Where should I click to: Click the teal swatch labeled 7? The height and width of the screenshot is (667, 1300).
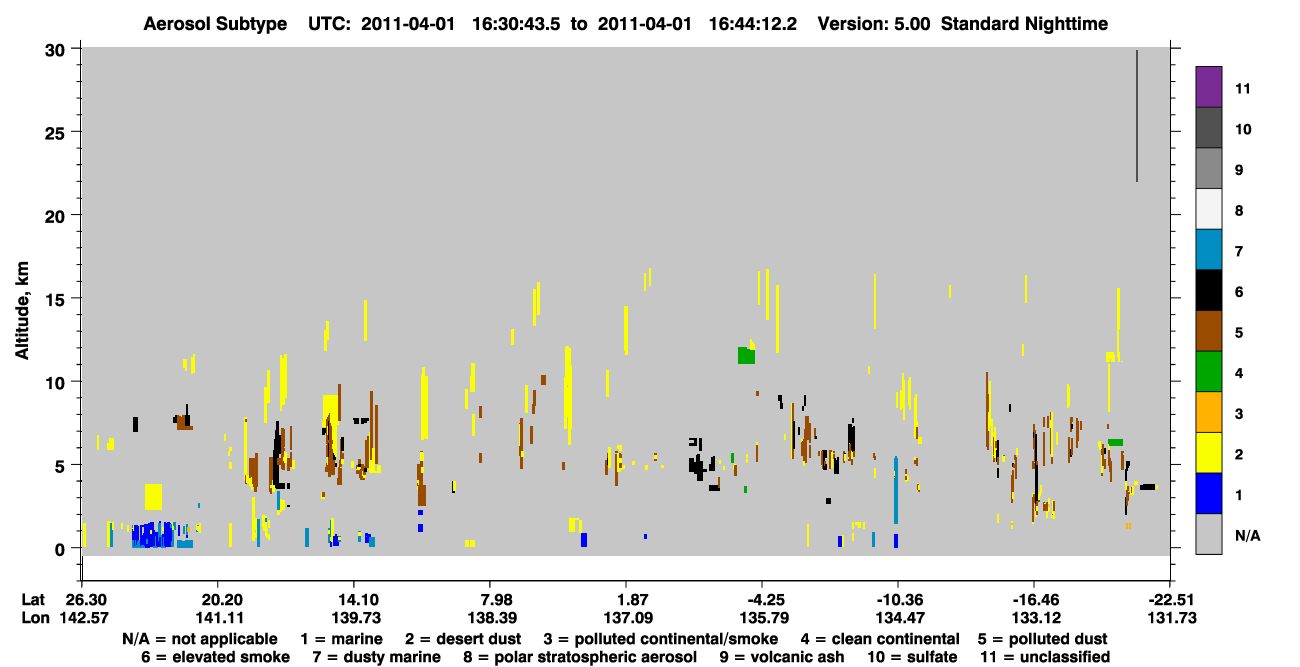click(1209, 250)
